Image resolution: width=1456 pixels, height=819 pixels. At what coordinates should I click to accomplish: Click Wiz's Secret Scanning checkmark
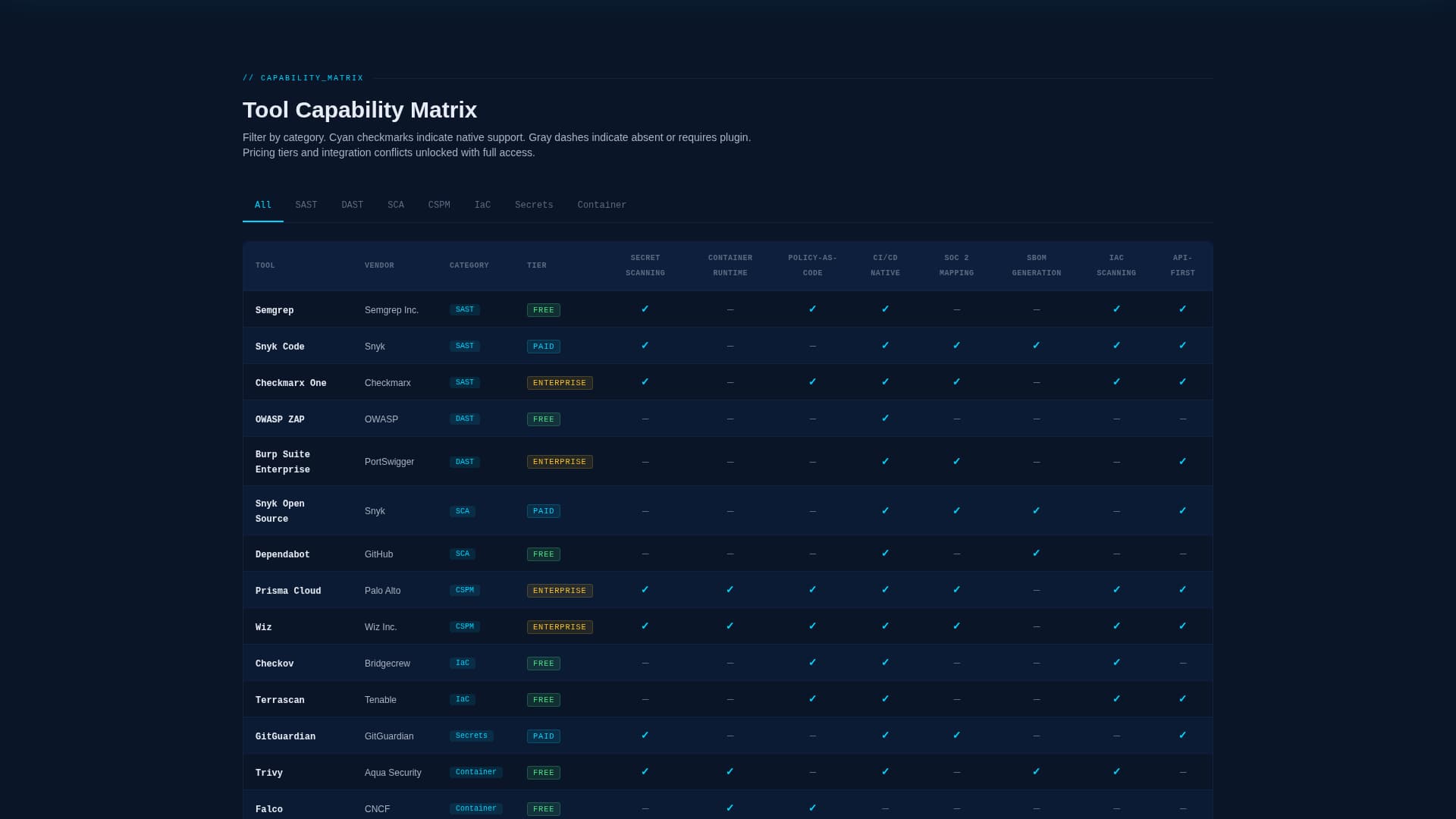pos(645,626)
